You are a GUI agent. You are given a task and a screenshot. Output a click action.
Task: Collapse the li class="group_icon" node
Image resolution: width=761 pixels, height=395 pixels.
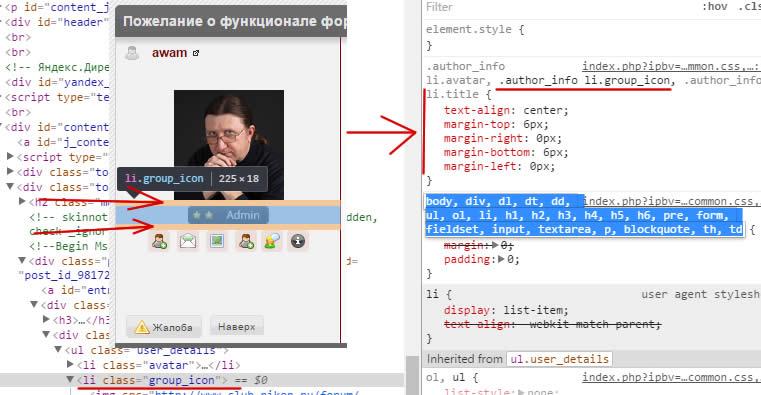(70, 379)
